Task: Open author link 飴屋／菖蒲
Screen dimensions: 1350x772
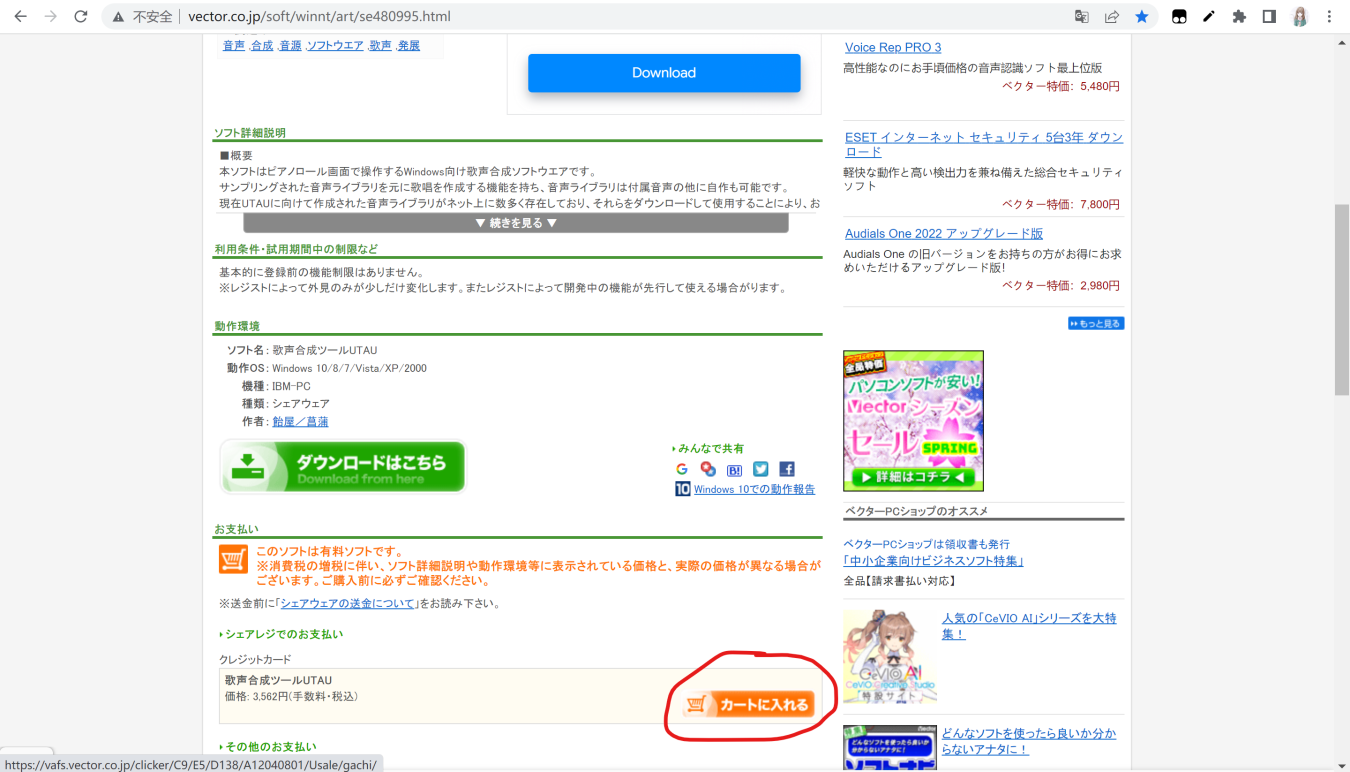Action: point(300,422)
